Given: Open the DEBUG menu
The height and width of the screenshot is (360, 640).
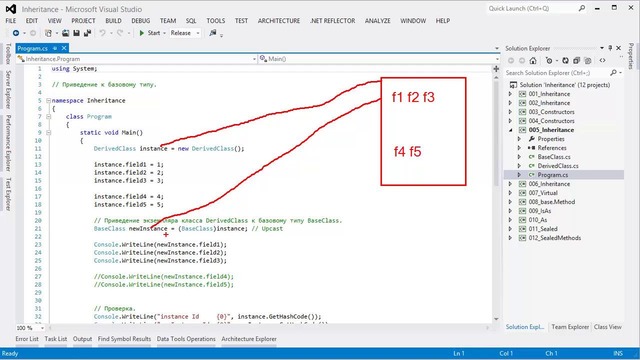Looking at the screenshot, I should [141, 21].
